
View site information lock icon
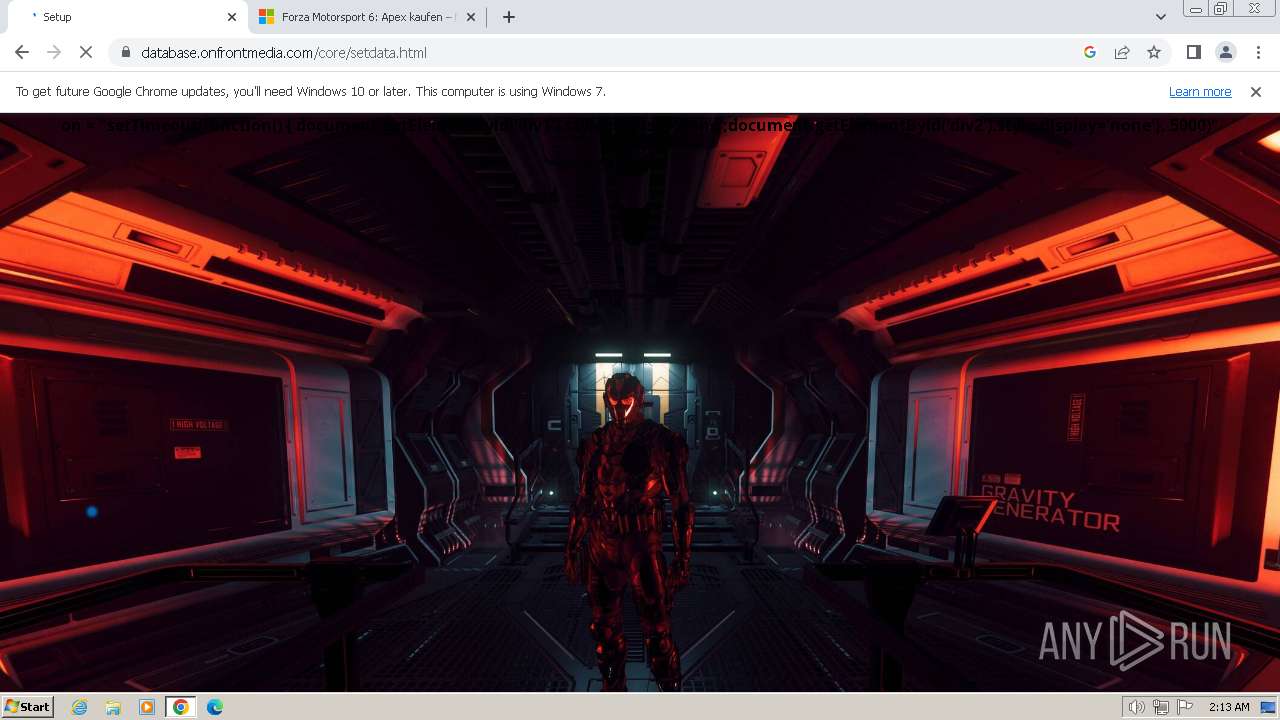(x=125, y=52)
